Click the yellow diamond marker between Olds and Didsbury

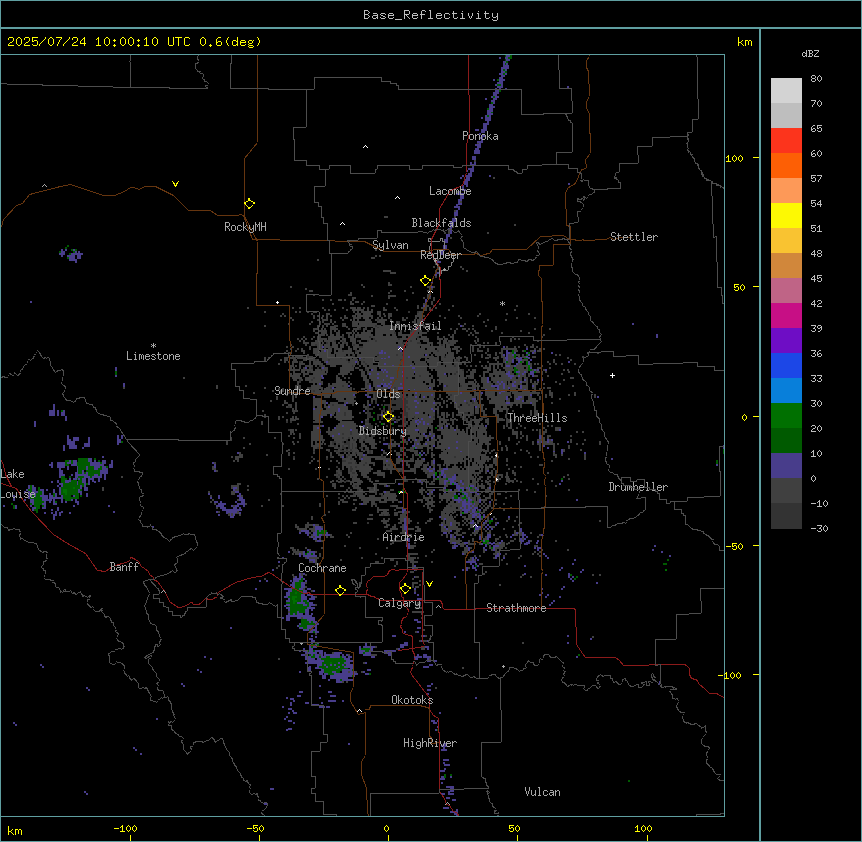[388, 417]
